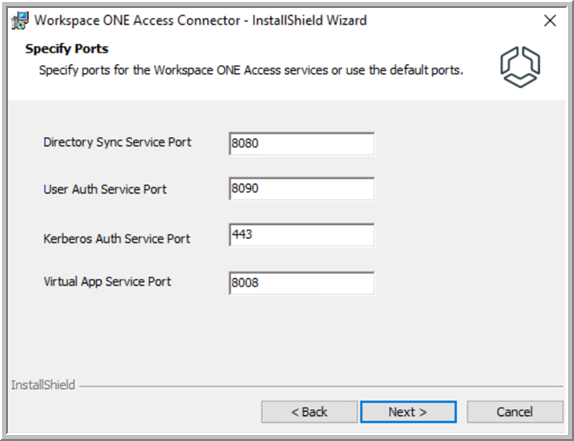Click the Kerberos Auth Service Port label
Viewport: 574px width, 441px height.
tap(117, 239)
